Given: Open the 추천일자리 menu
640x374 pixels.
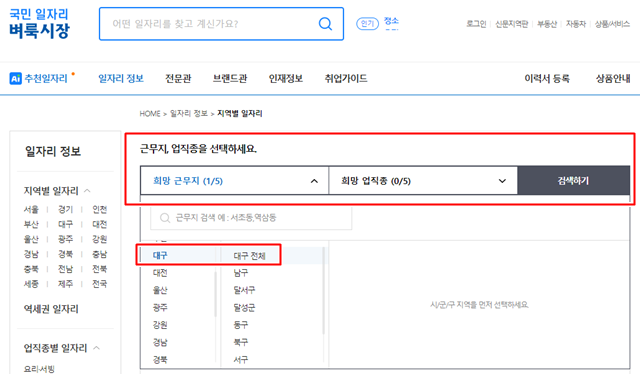Looking at the screenshot, I should [x=46, y=78].
